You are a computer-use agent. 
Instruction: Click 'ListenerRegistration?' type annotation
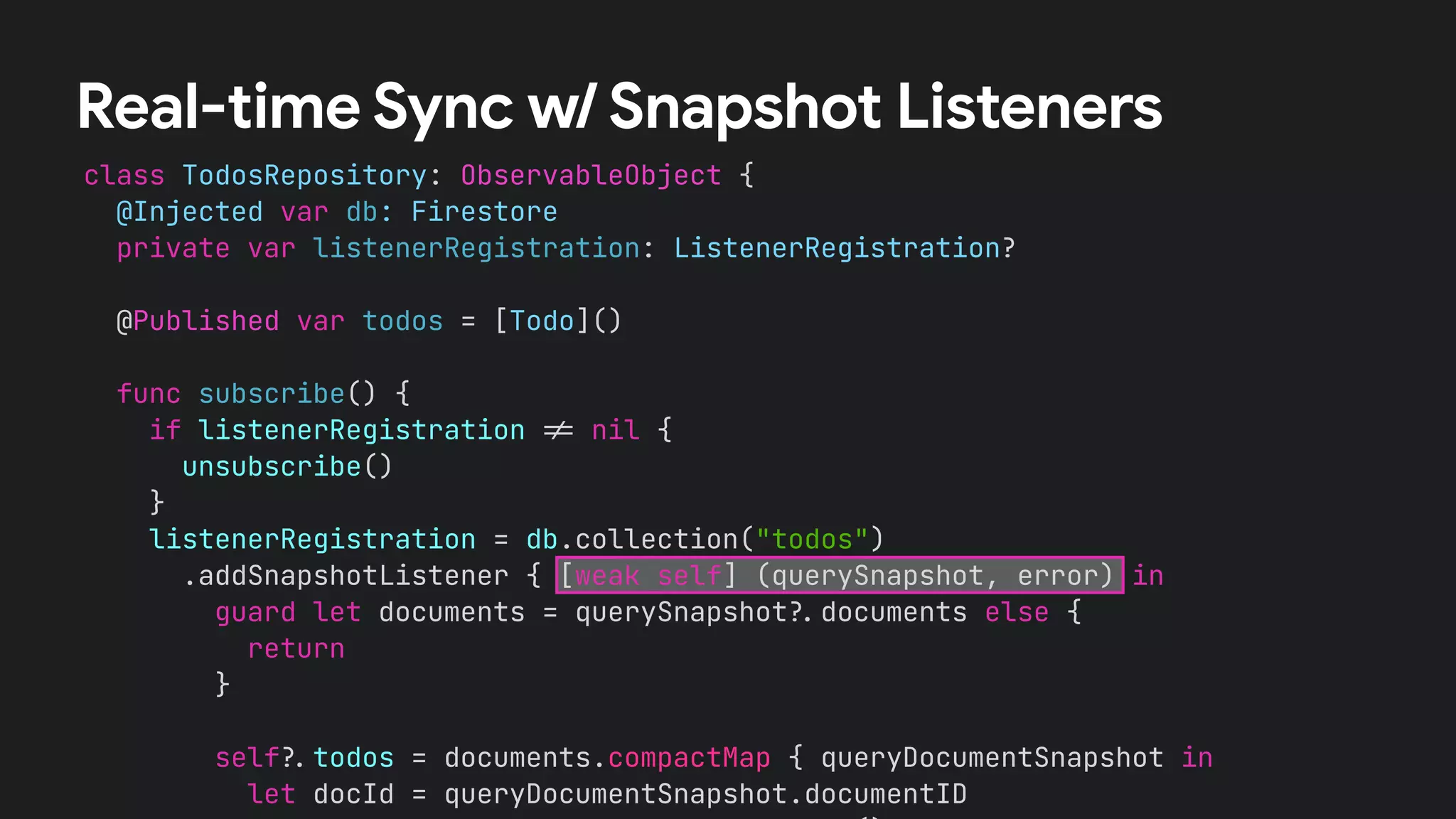(845, 248)
